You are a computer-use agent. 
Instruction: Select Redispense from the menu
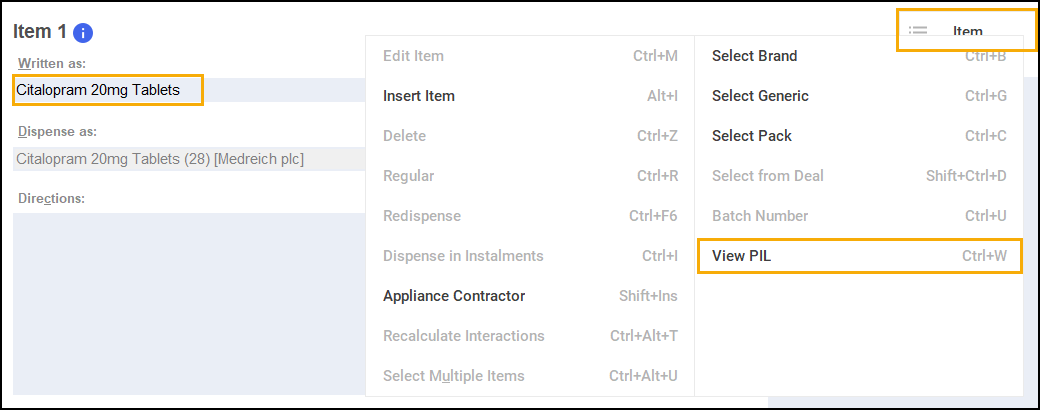pos(530,216)
